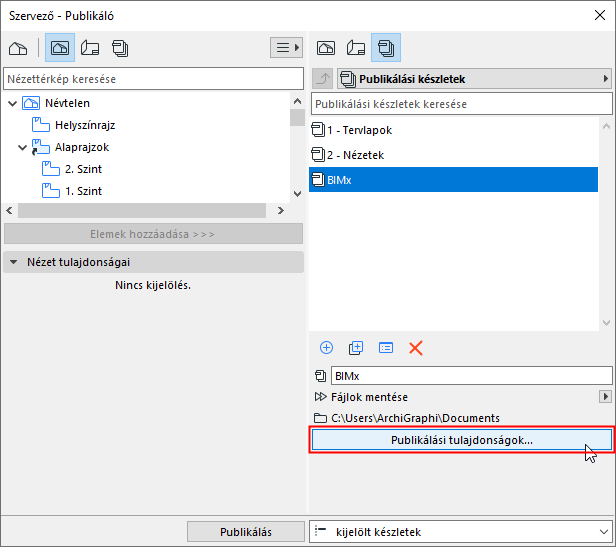Click scroll right arrow under view tree
The image size is (616, 547).
pos(280,211)
